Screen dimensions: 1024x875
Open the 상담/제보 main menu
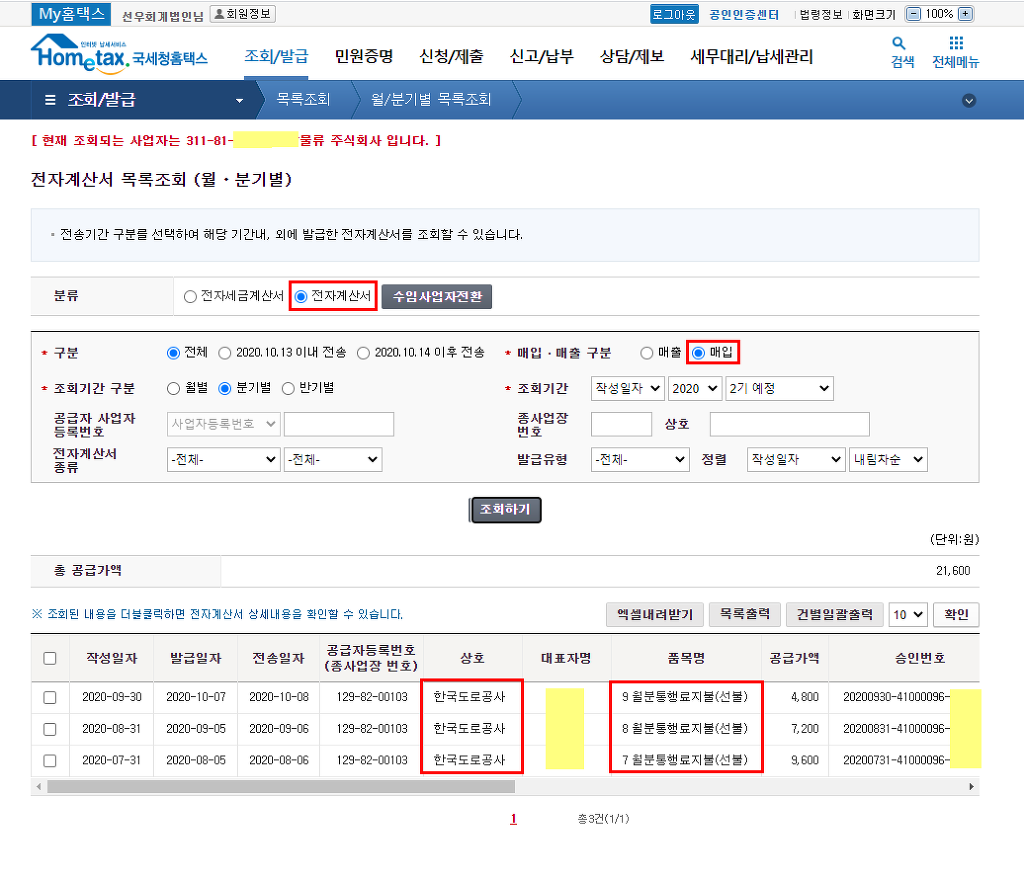click(632, 56)
